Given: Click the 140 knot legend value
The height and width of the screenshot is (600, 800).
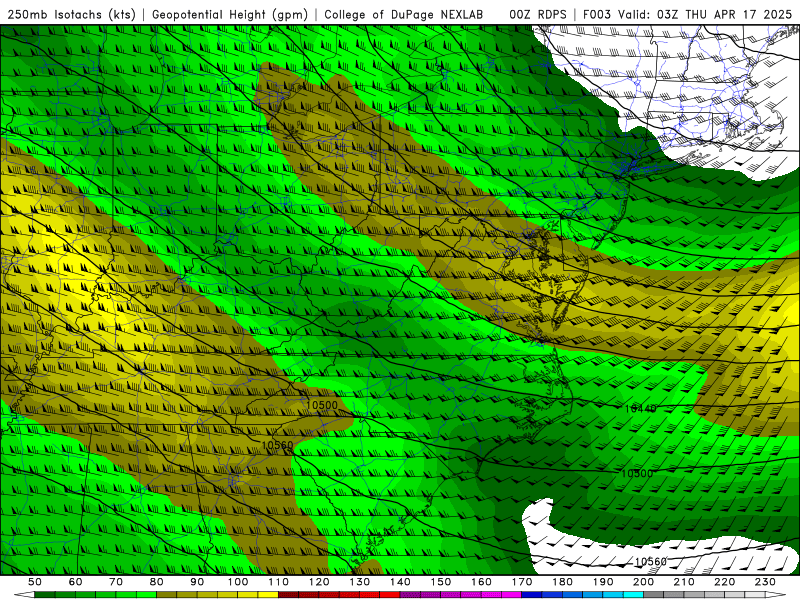Looking at the screenshot, I should click(400, 582).
